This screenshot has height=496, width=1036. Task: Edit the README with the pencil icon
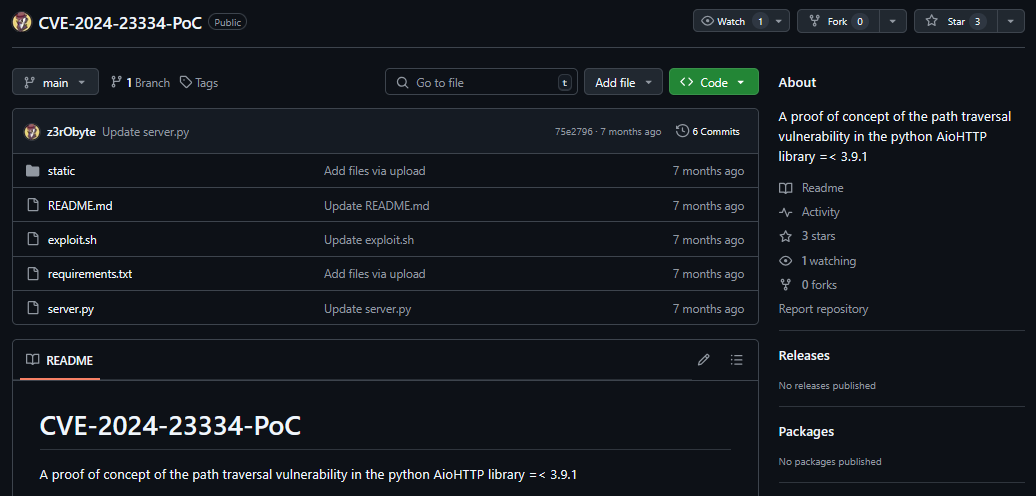click(x=704, y=360)
